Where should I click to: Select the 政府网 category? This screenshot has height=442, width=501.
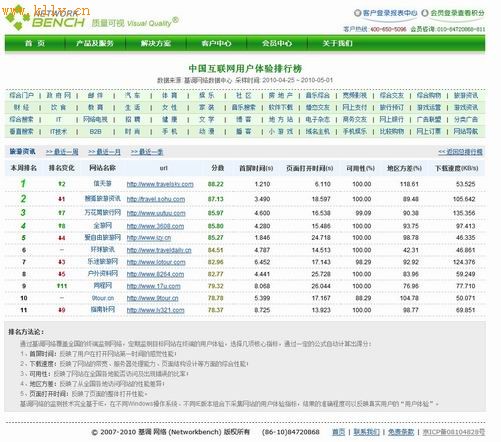click(x=59, y=96)
